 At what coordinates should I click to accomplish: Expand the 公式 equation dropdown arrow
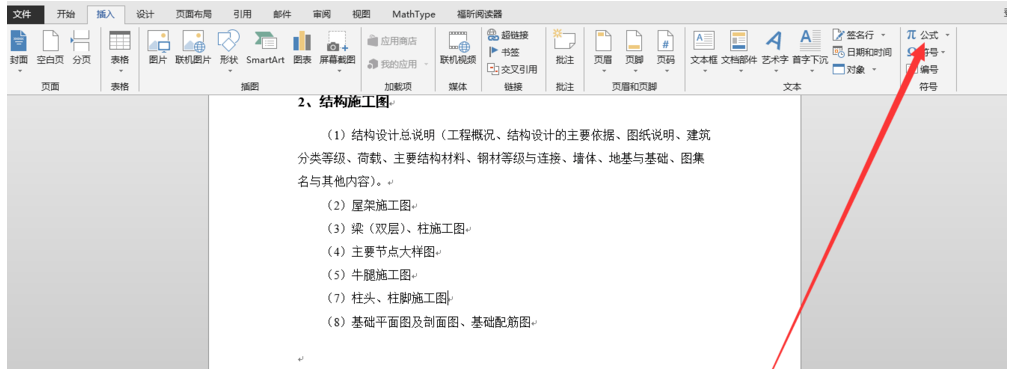click(947, 35)
